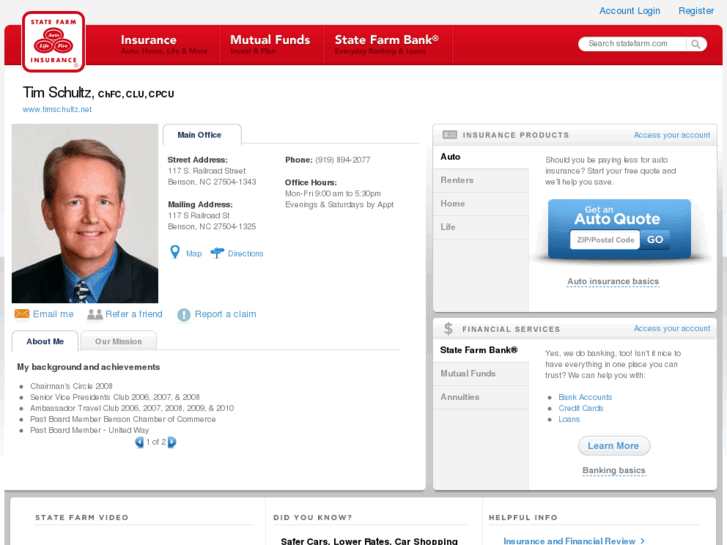
Task: Click the '1 of 2' page indicator
Action: [156, 442]
